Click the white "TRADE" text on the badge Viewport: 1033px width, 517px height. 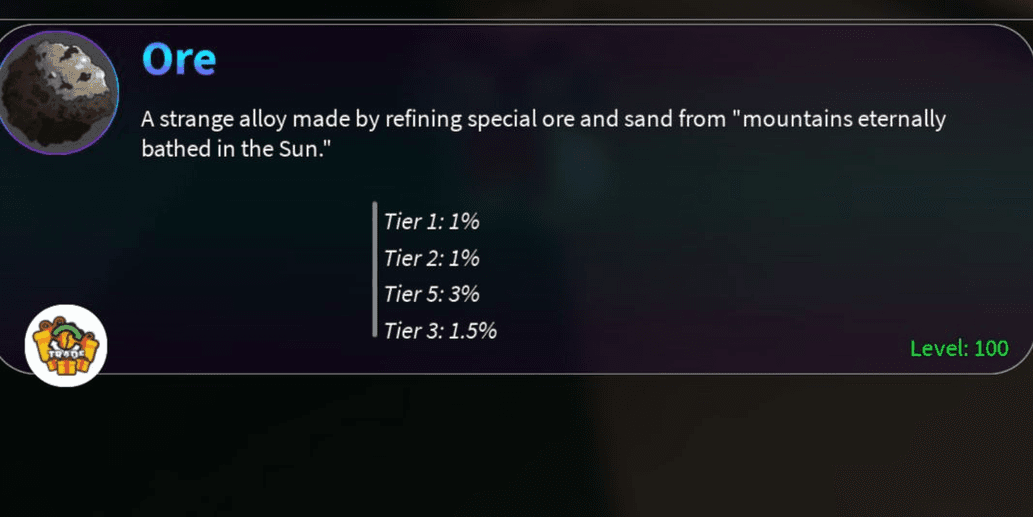(66, 353)
